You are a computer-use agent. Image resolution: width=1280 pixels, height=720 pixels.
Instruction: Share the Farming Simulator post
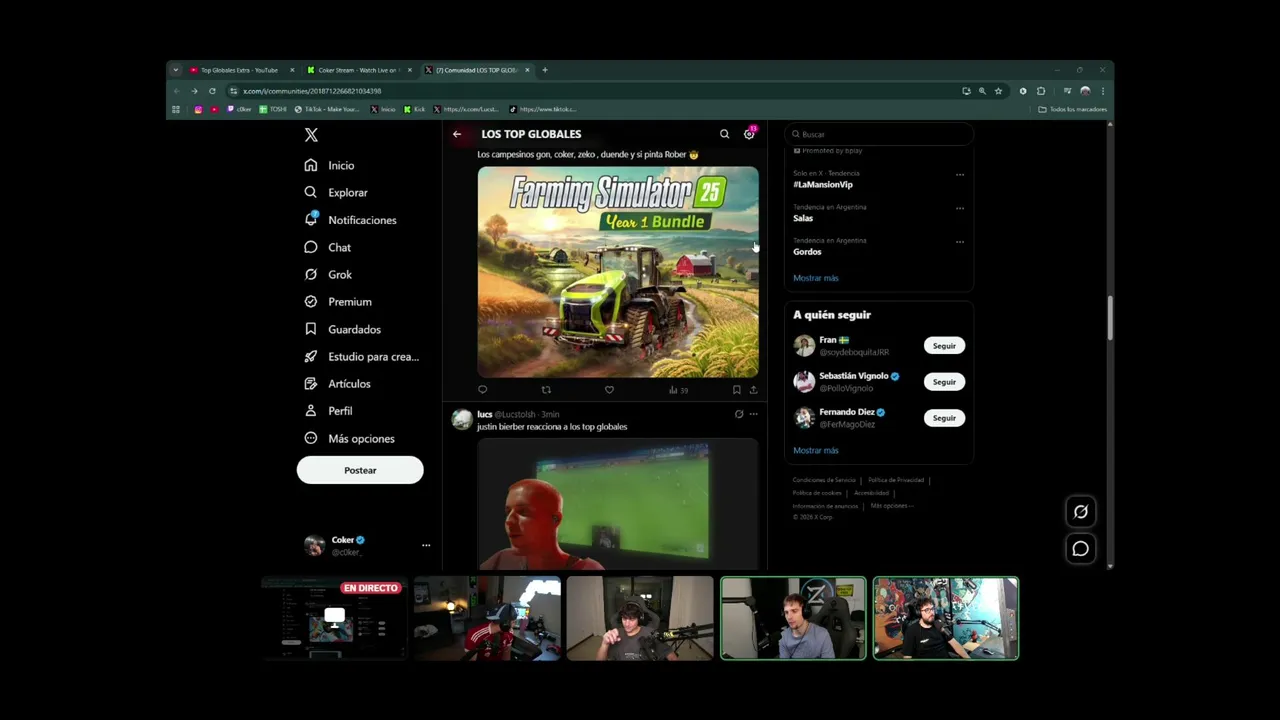tap(753, 390)
